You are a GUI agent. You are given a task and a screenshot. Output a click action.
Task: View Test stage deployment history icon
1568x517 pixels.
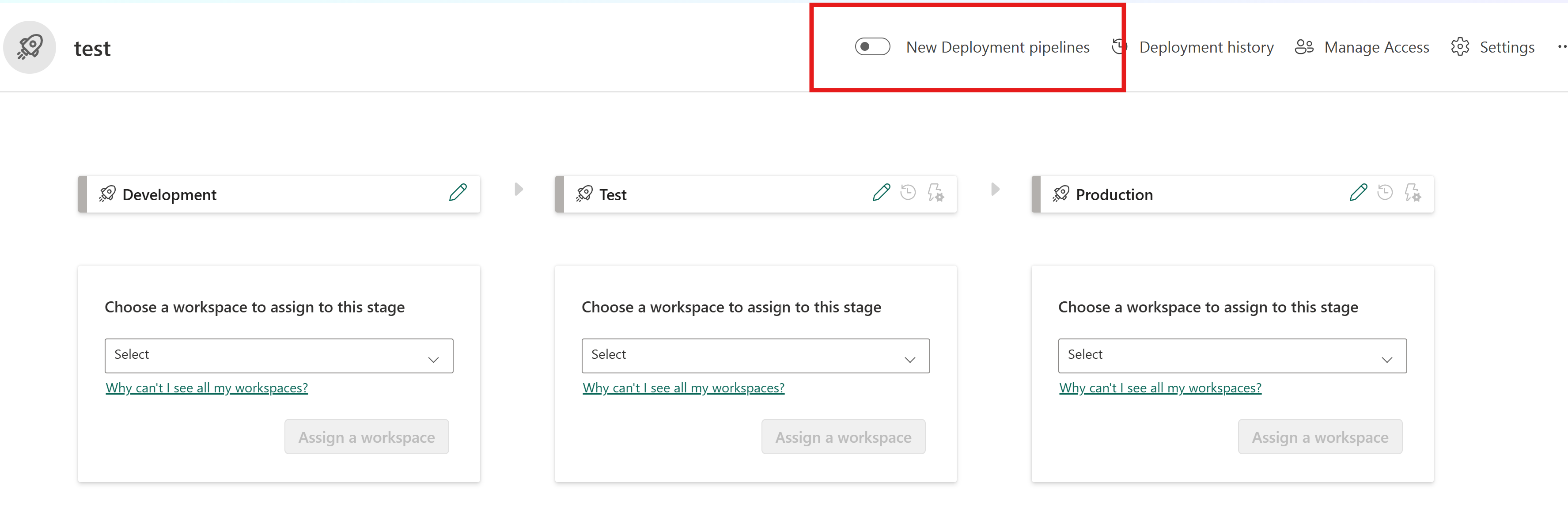tap(908, 192)
